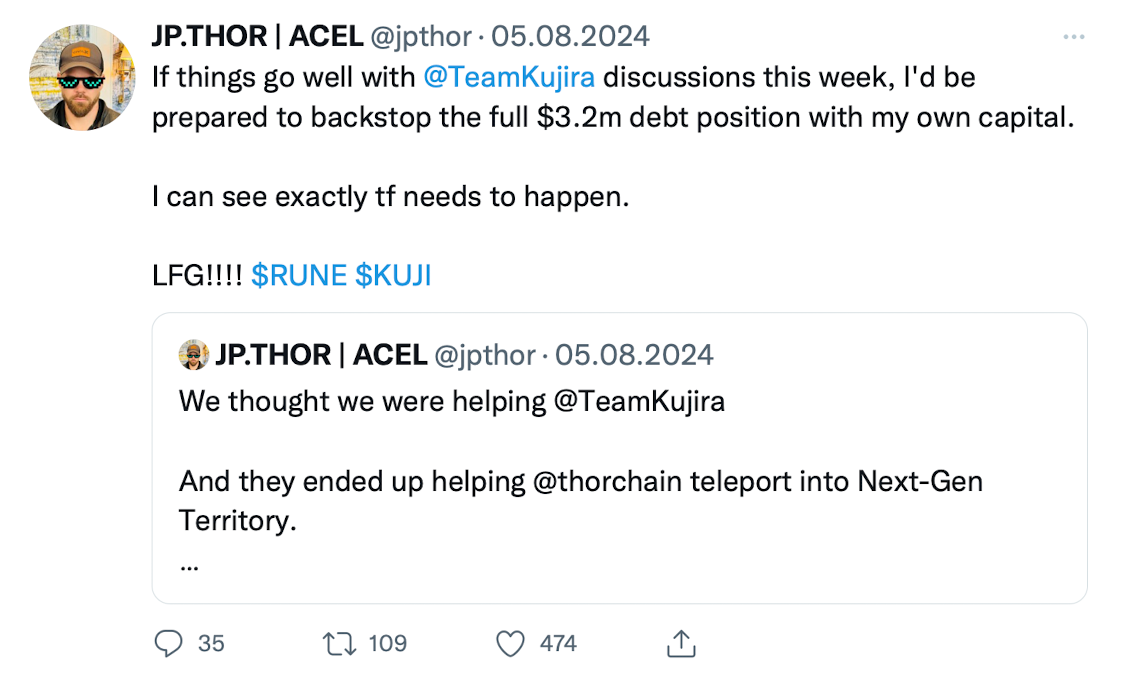The image size is (1128, 681).
Task: Click the small avatar in quoted tweet
Action: 193,354
